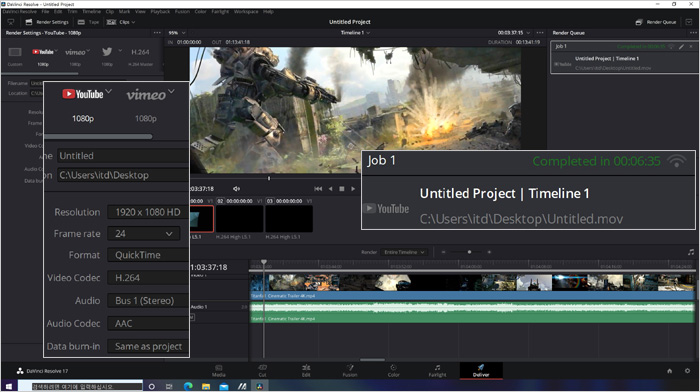Select the H.264 Master render preset
700x392 pixels.
(140, 56)
